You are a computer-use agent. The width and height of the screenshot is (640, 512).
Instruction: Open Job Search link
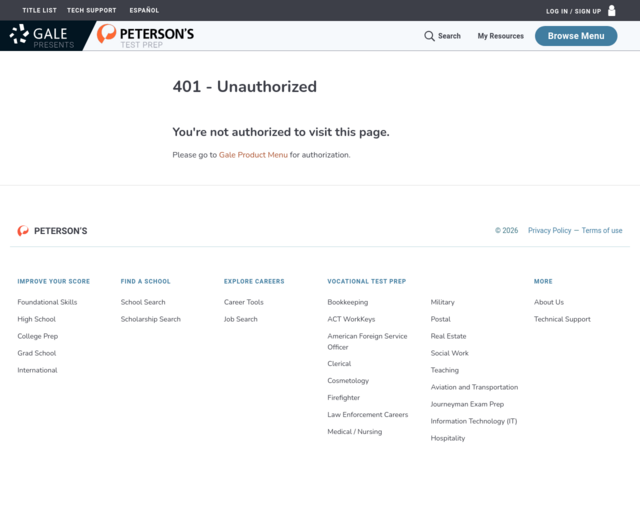click(240, 319)
